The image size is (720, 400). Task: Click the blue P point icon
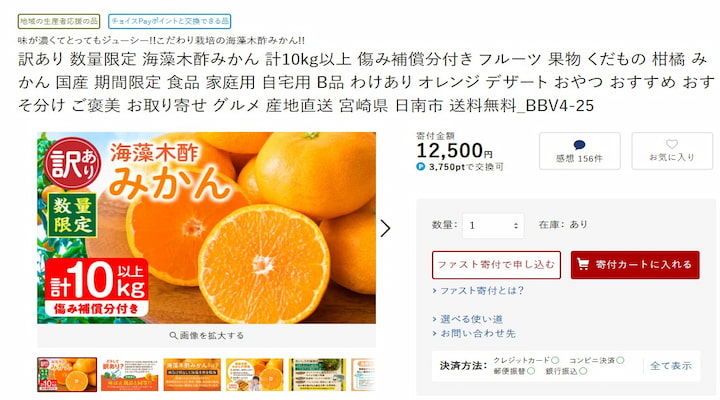[421, 167]
